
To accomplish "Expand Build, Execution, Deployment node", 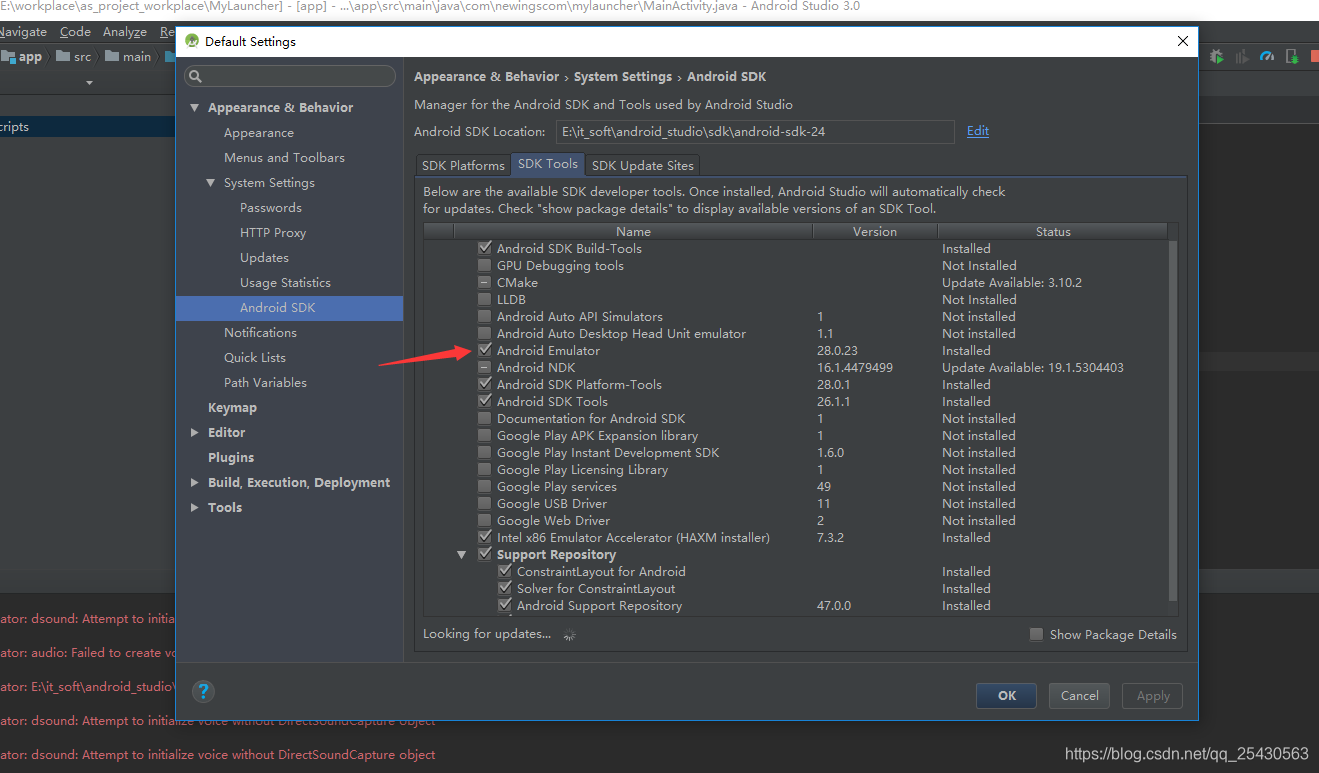I will (x=194, y=482).
